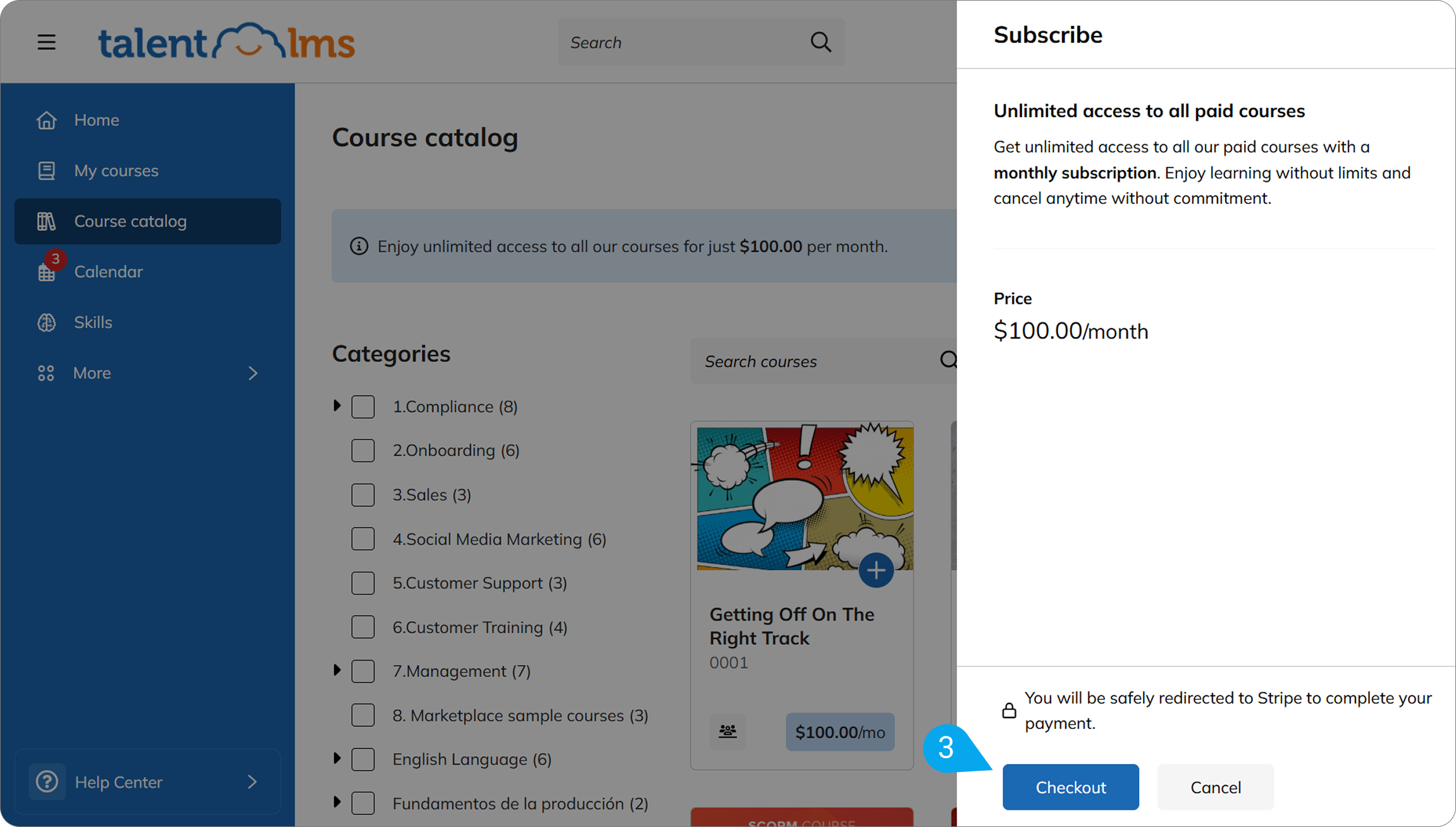
Task: Click the blue plus icon on course thumbnail
Action: [876, 570]
